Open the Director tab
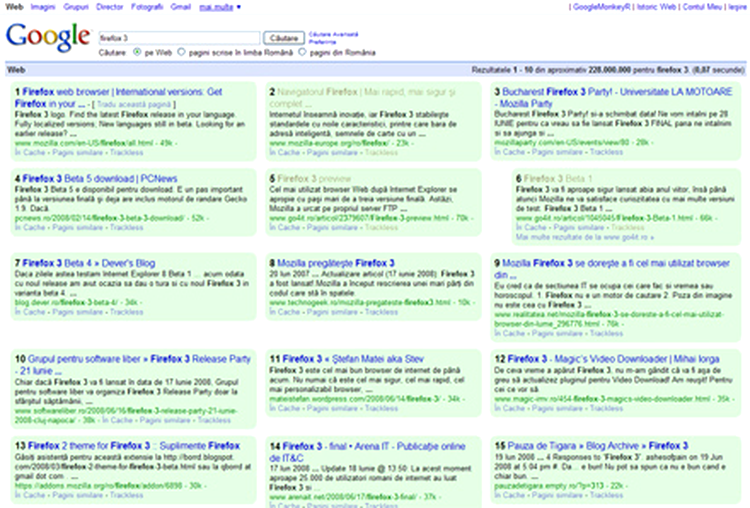The image size is (750, 508). (x=110, y=7)
